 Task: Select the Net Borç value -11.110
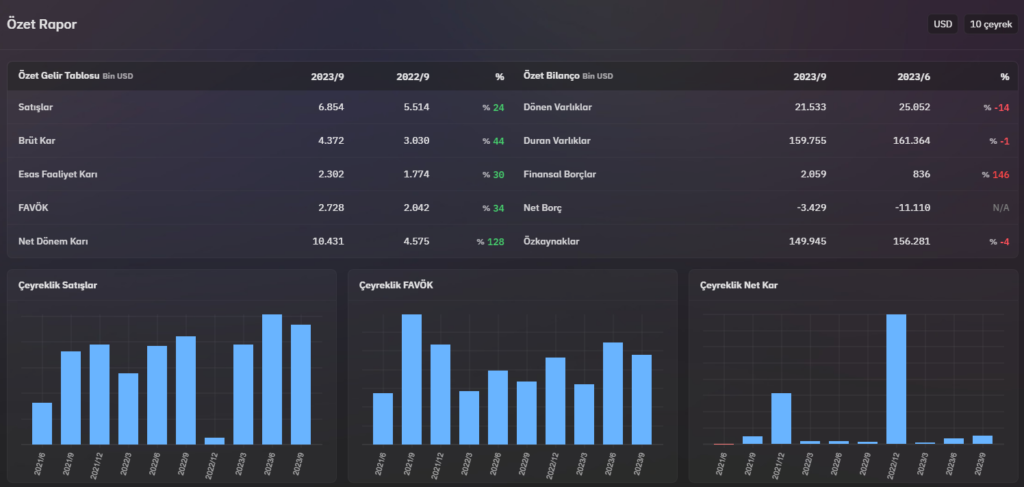912,208
